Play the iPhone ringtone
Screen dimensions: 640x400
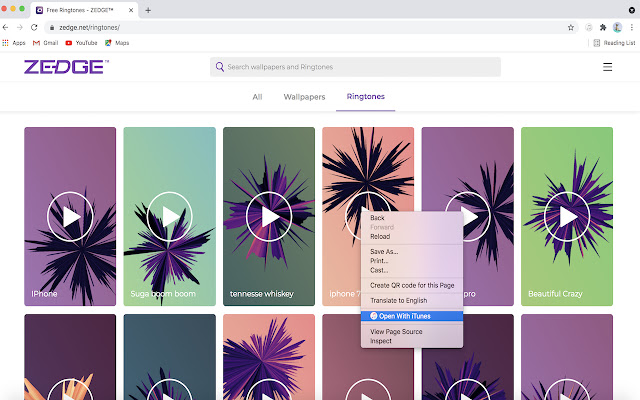(70, 215)
